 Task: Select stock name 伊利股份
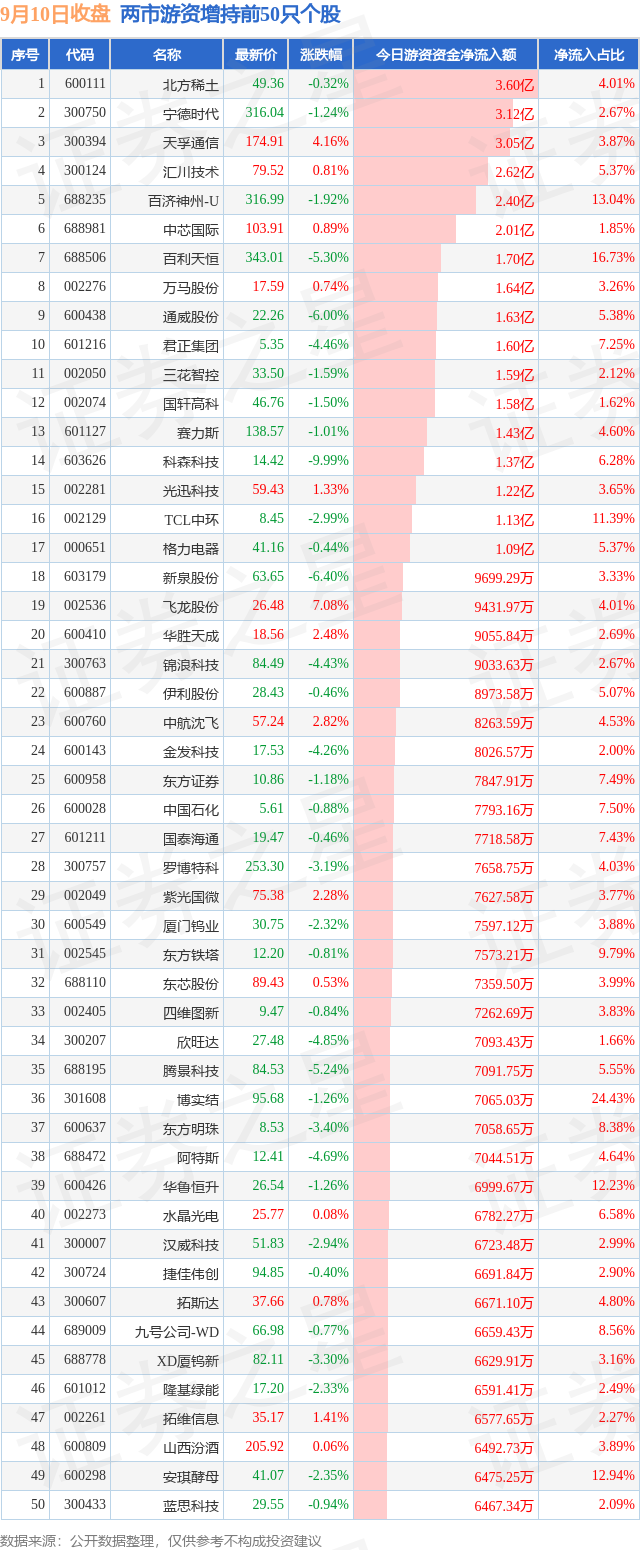click(191, 693)
